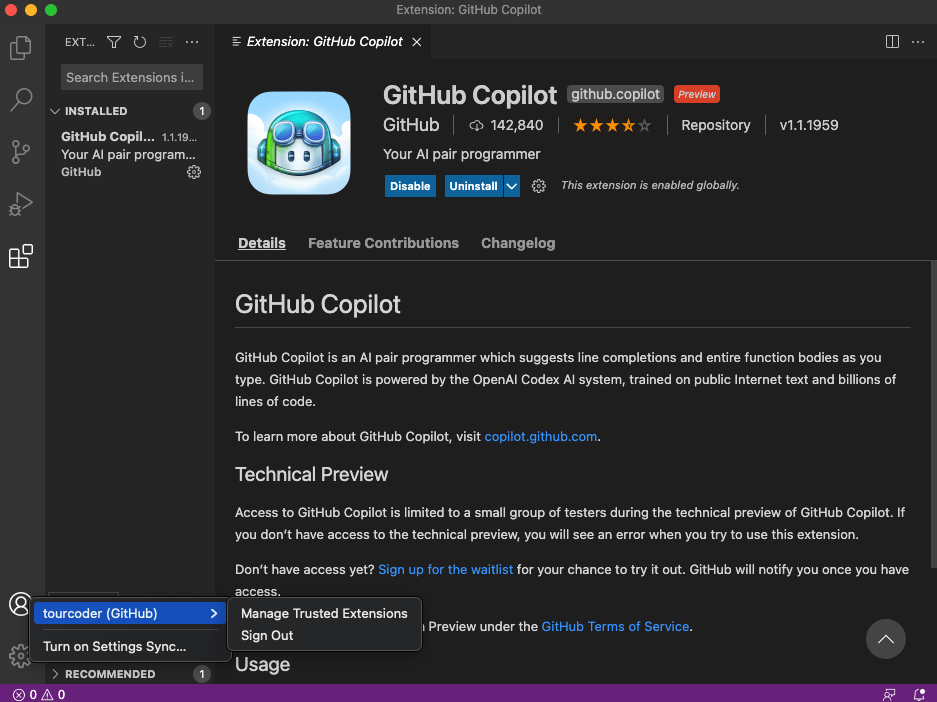Open the Sign up for the waitlist link

click(x=445, y=569)
